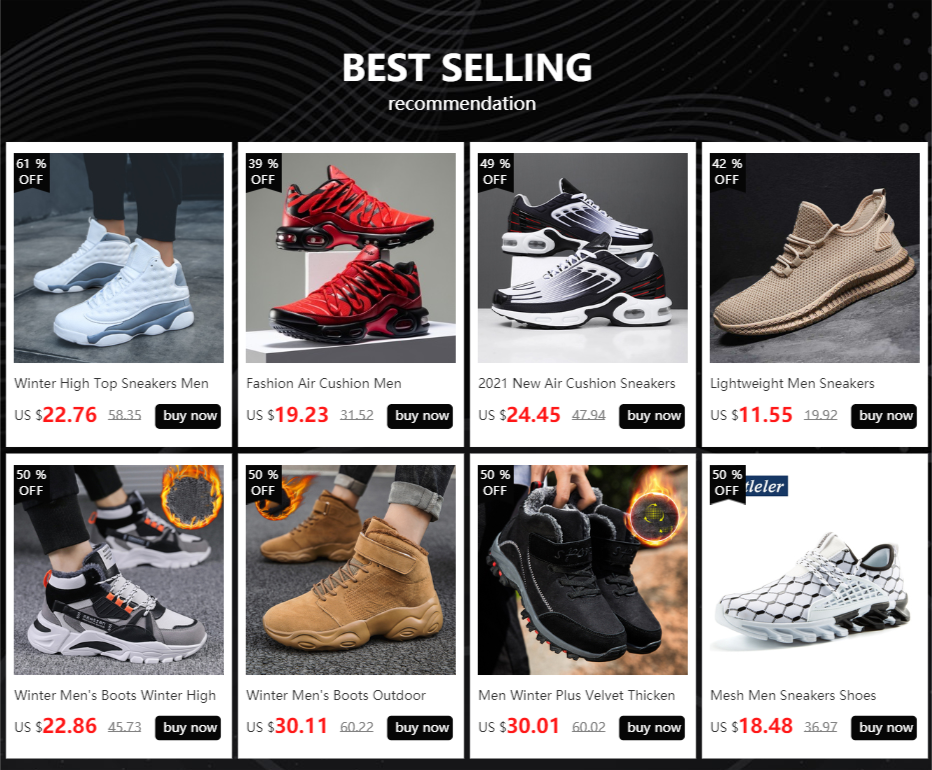Open the black velvet winter boots photo
This screenshot has width=932, height=770.
582,570
